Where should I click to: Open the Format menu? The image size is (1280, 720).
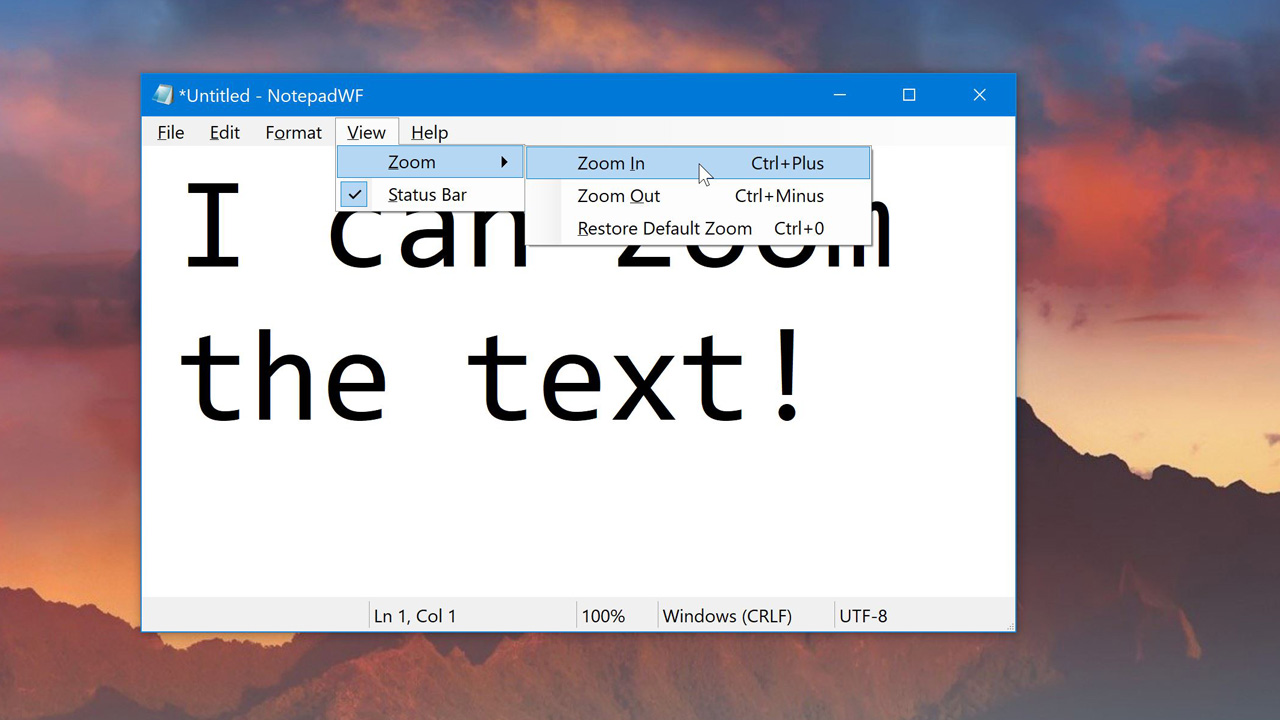click(293, 132)
